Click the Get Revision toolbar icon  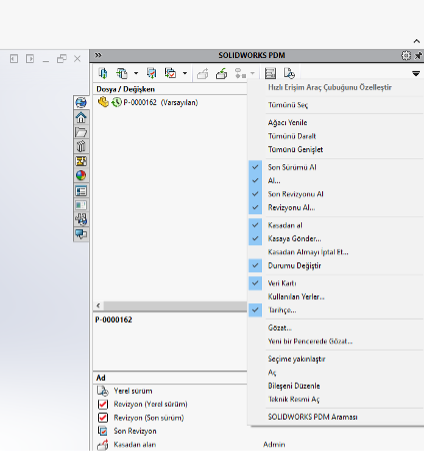point(170,73)
